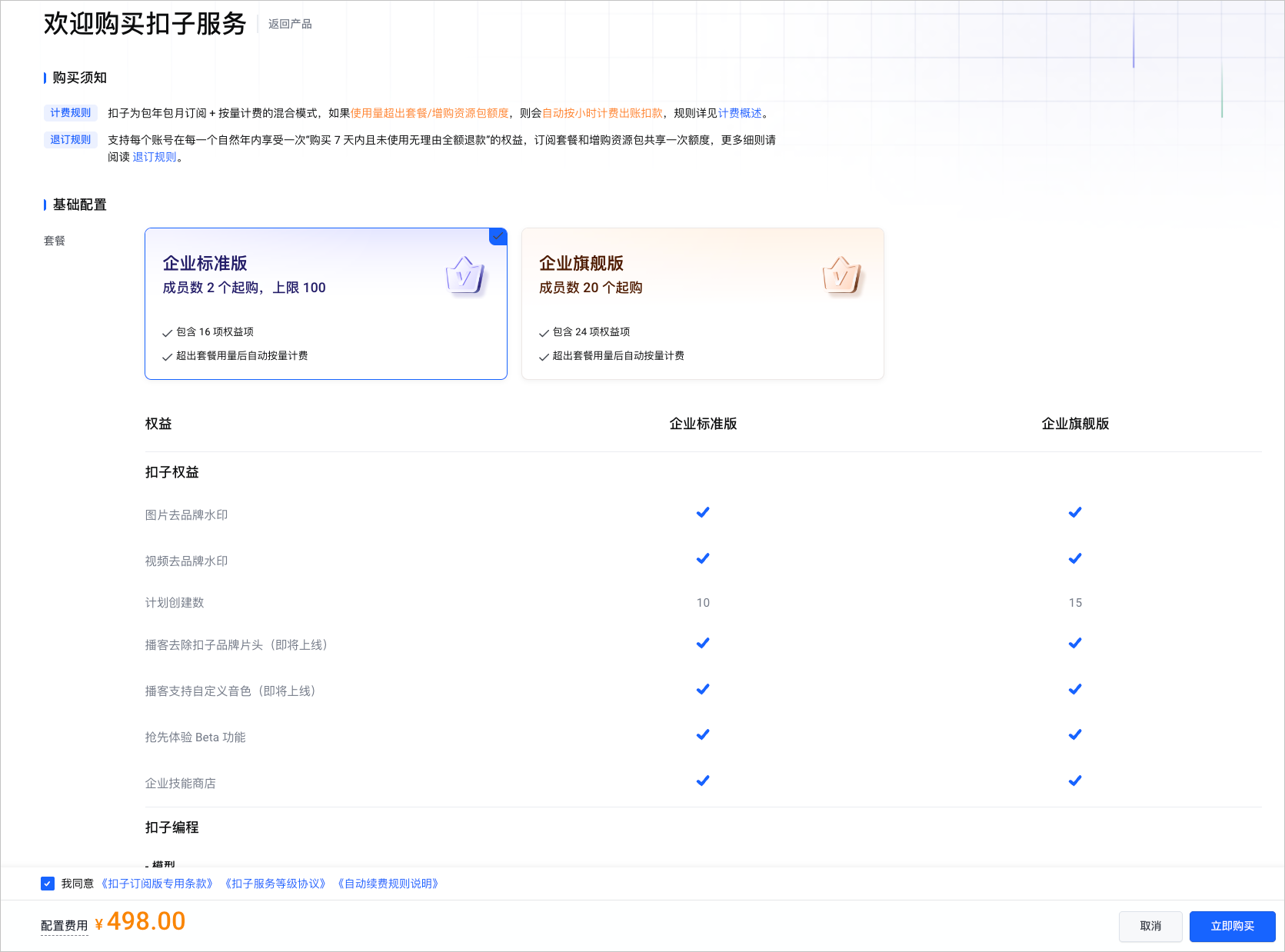Click value 10 in 计划创建数 row
This screenshot has width=1285, height=952.
click(703, 603)
